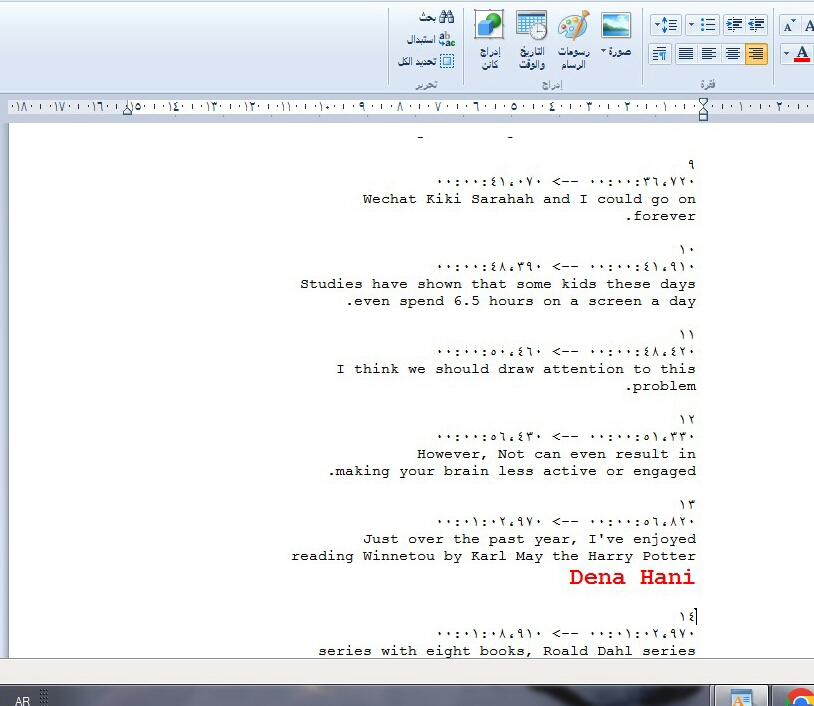Click the AR language indicator in the taskbar
This screenshot has width=814, height=706.
point(22,701)
